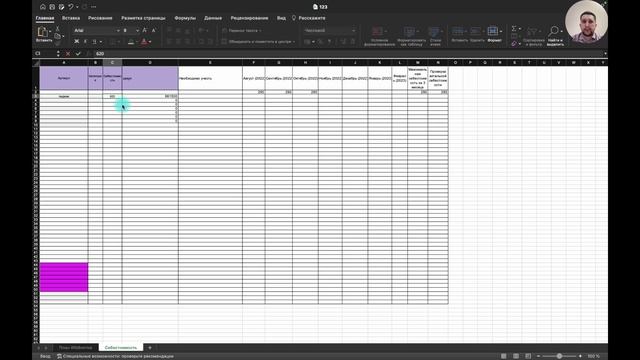Select the Артикул header cell
This screenshot has width=640, height=360.
64,78
